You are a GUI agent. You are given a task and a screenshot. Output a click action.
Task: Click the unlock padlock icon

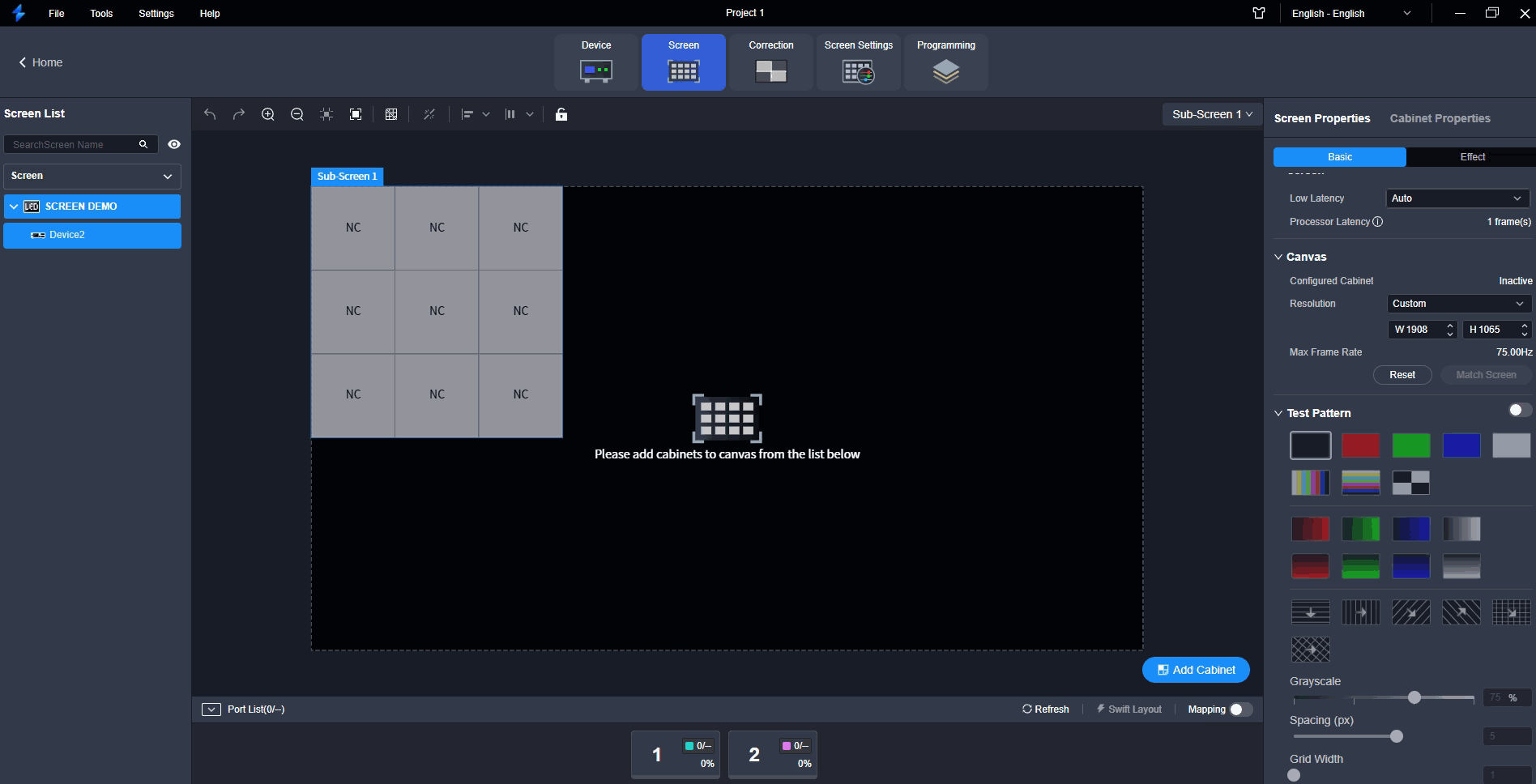(x=561, y=114)
